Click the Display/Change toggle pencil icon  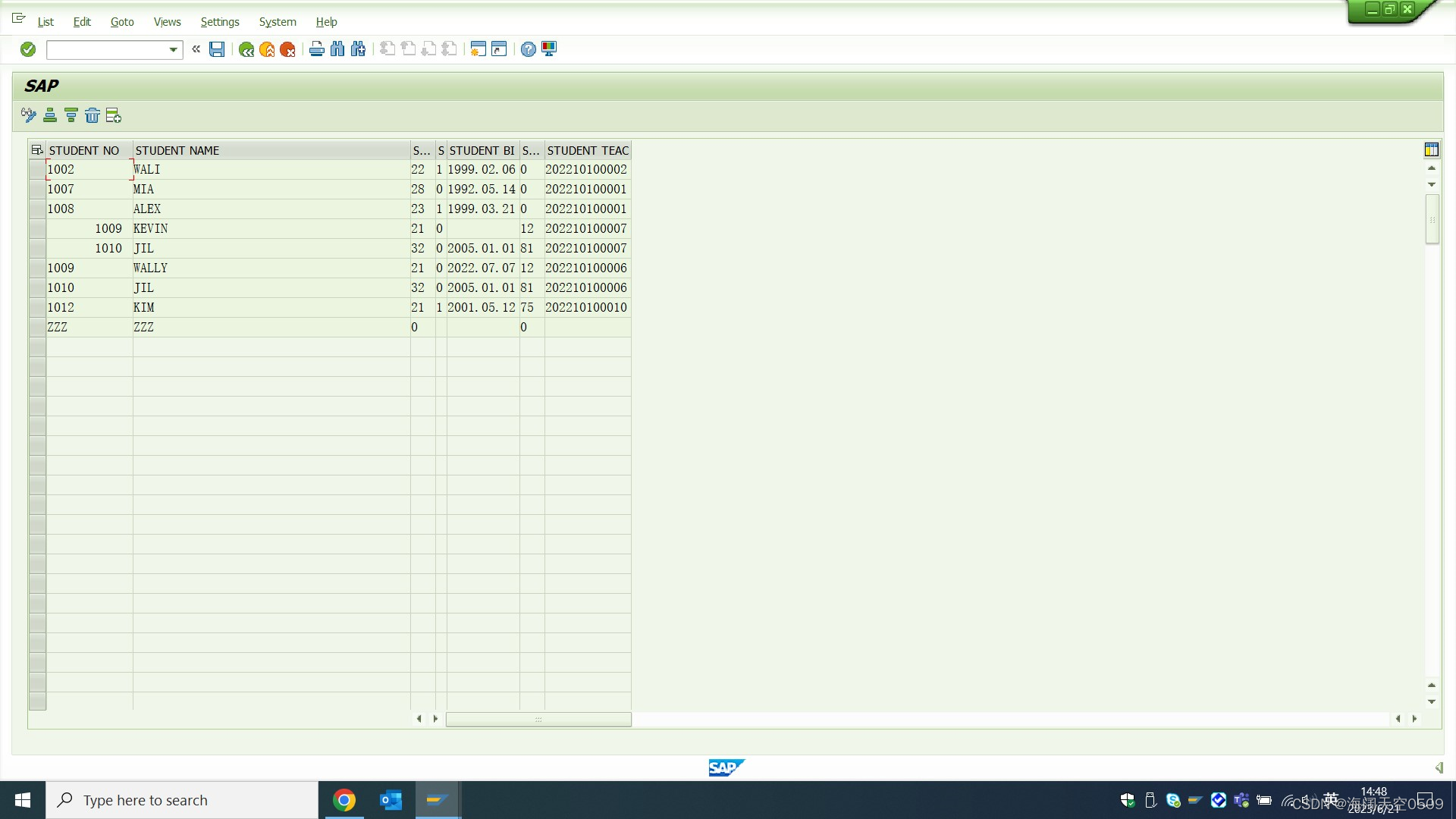click(x=29, y=115)
